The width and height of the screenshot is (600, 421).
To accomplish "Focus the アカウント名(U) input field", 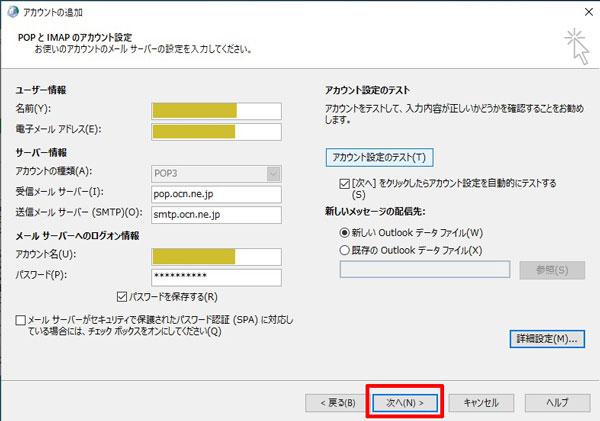I will click(217, 257).
